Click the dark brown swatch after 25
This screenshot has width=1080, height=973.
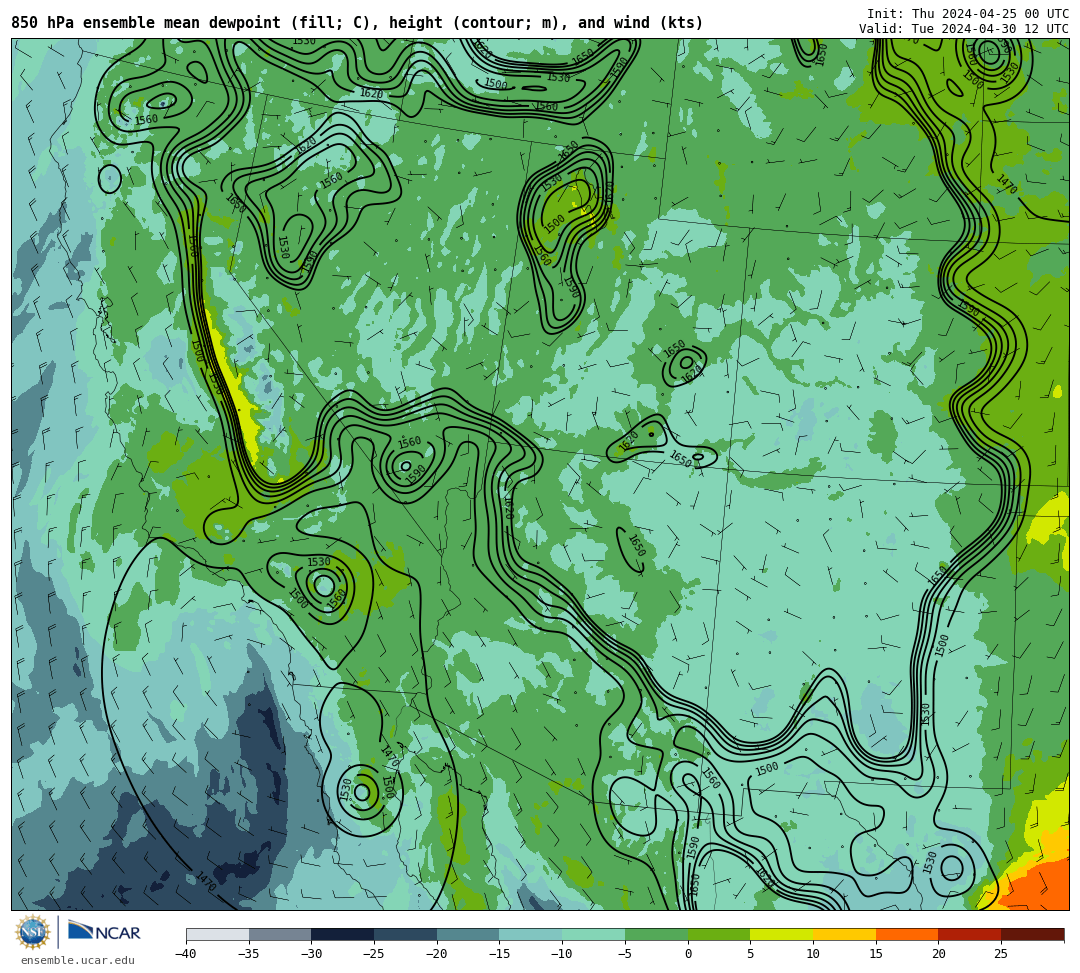(x=1032, y=934)
